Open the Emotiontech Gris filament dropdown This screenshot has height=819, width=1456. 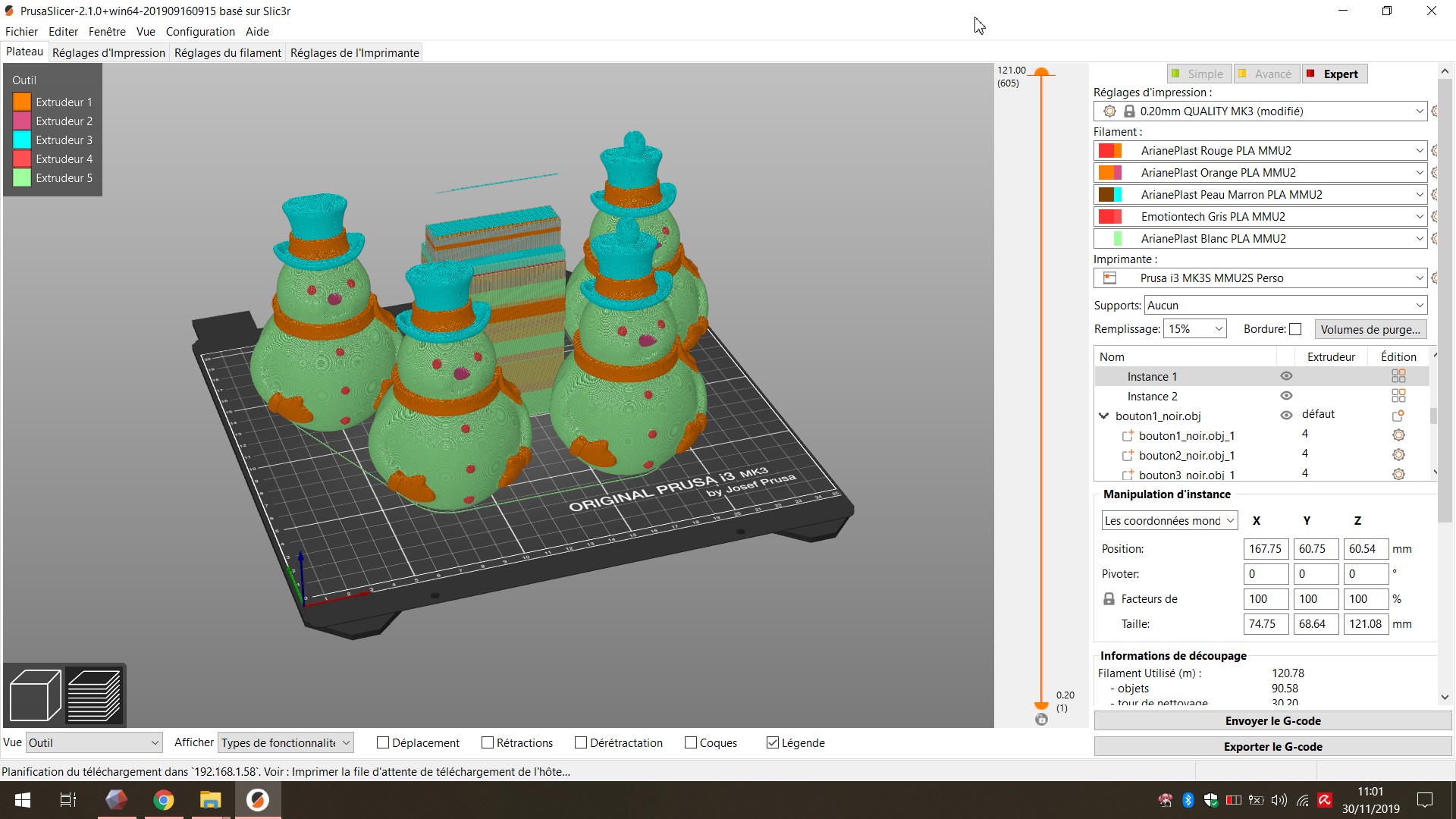[x=1260, y=217]
